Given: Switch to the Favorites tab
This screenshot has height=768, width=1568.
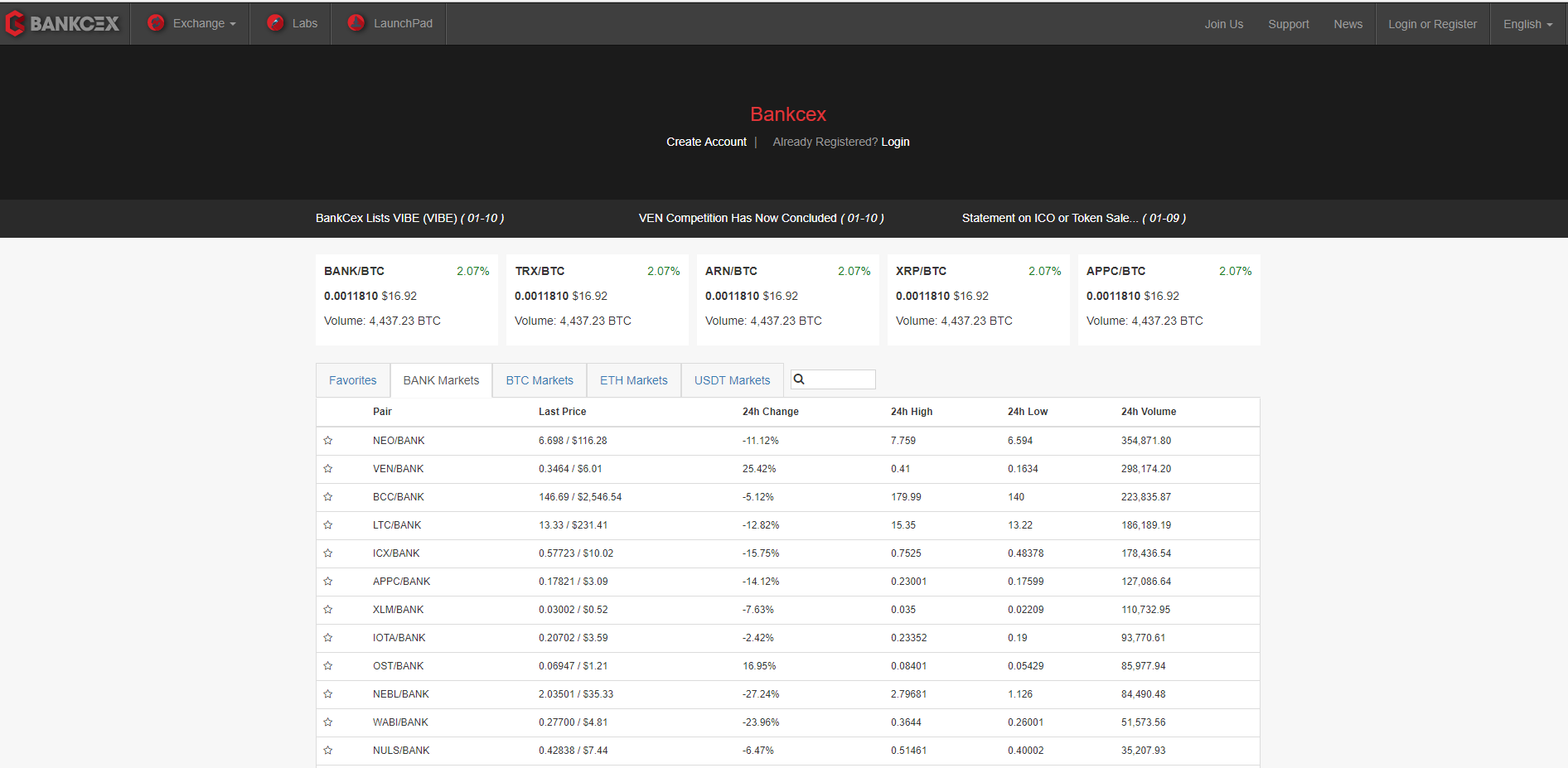Looking at the screenshot, I should (x=353, y=380).
